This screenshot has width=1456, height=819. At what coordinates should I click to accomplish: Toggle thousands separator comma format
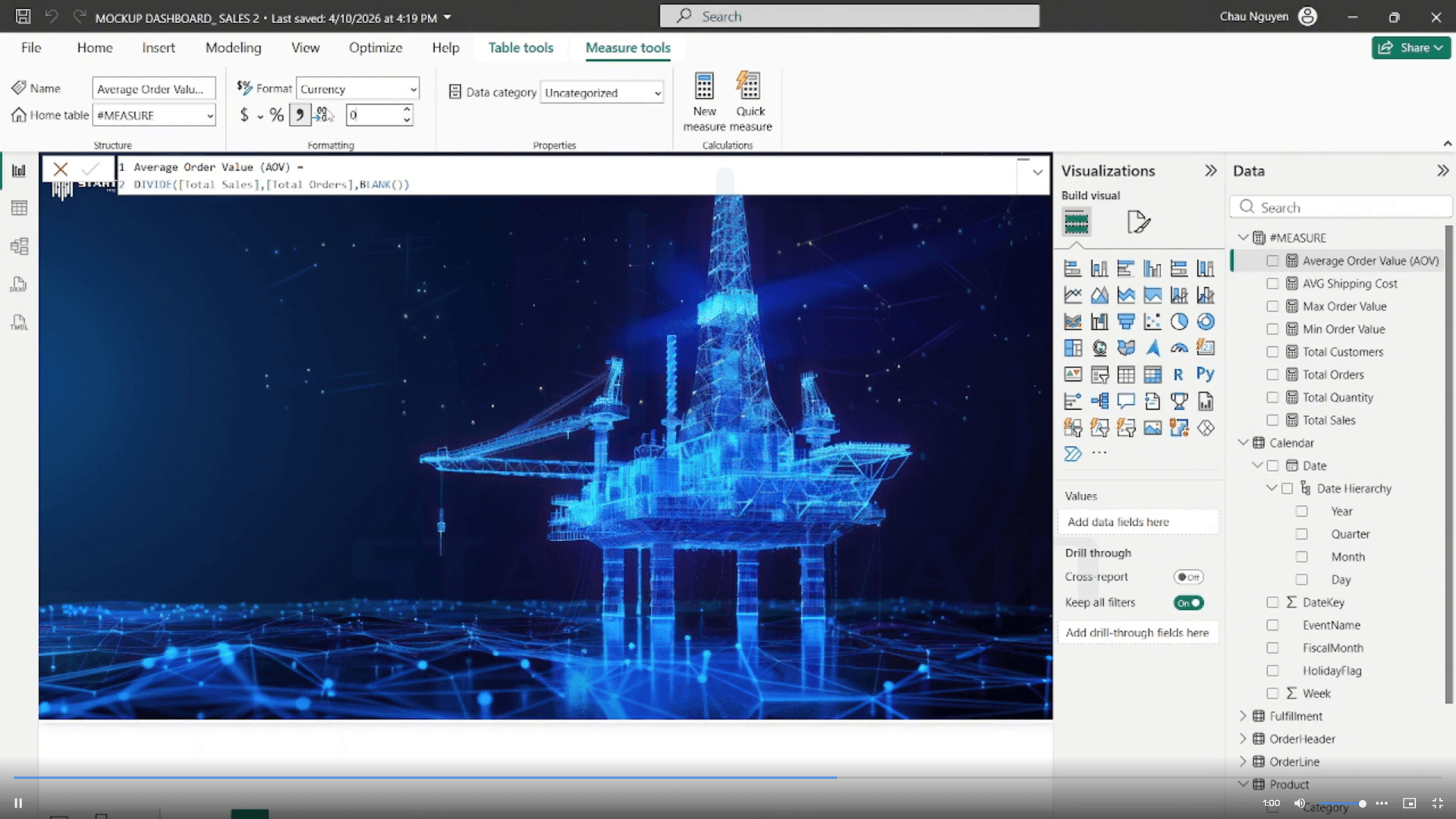tap(300, 115)
